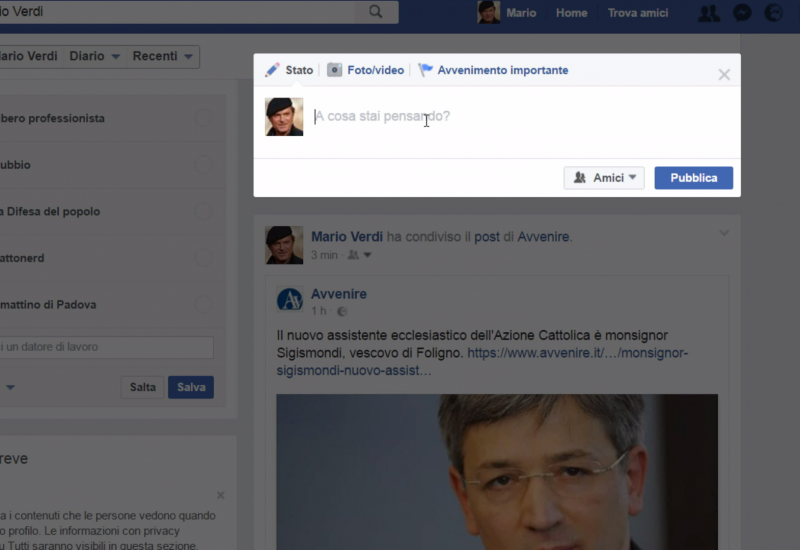The height and width of the screenshot is (550, 800).
Task: Open post options chevron on shared post
Action: pos(724,233)
